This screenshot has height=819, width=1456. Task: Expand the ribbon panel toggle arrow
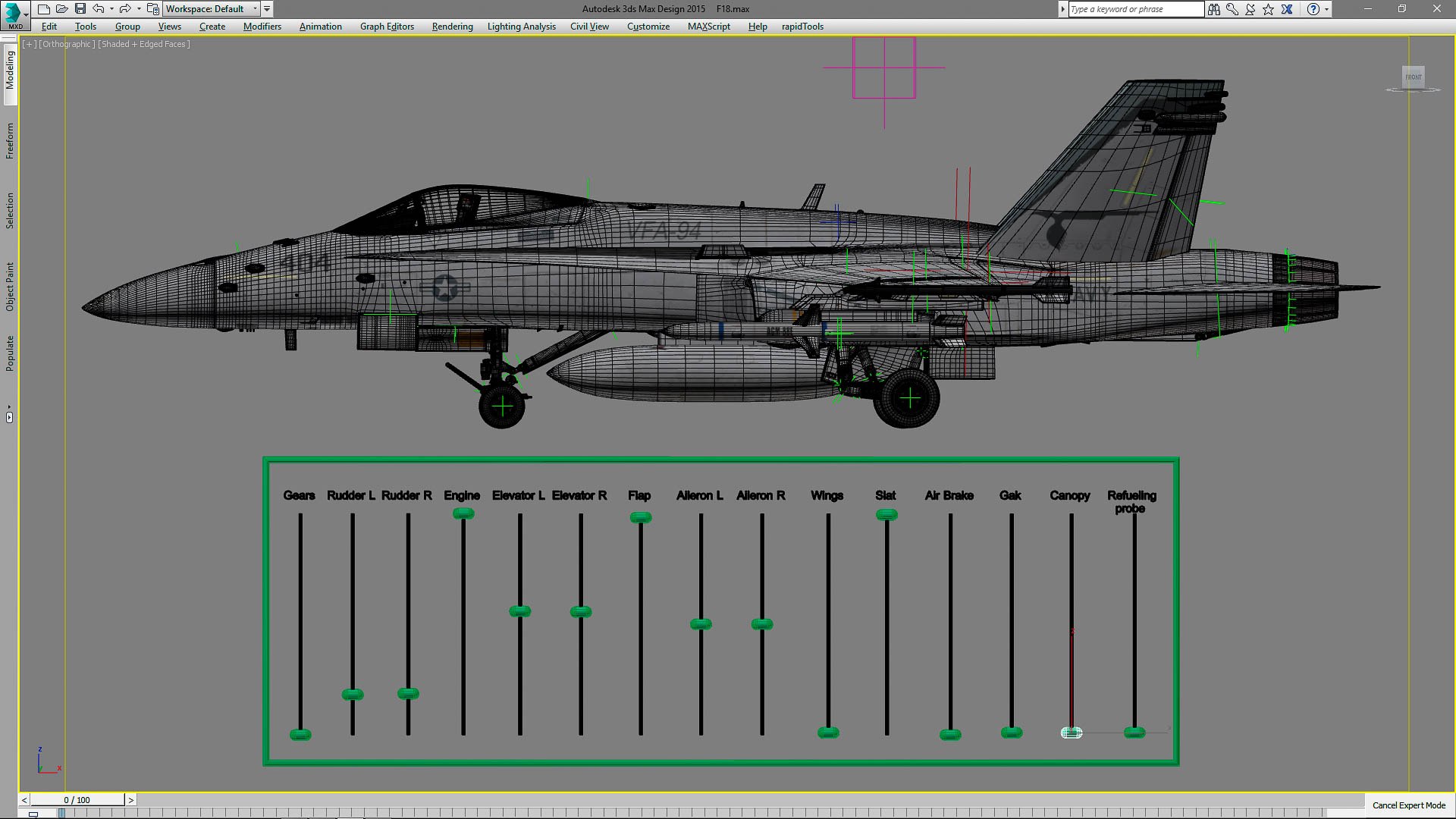[9, 417]
